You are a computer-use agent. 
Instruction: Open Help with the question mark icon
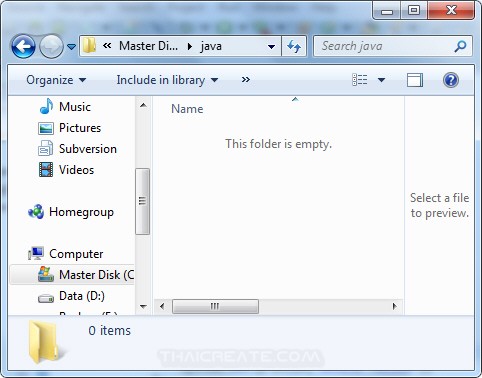pyautogui.click(x=451, y=80)
